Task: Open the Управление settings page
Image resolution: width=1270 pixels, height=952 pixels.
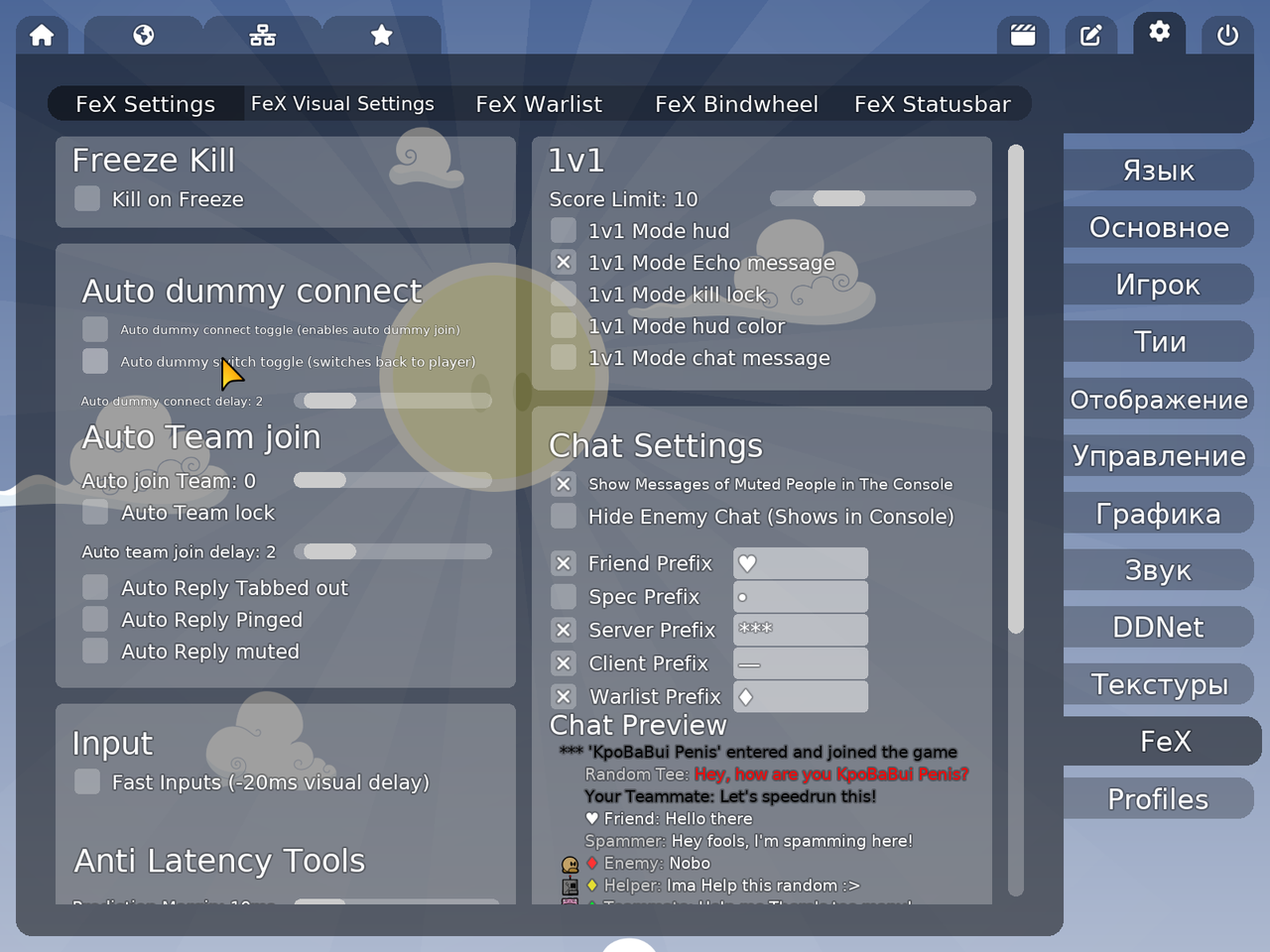Action: [1158, 455]
